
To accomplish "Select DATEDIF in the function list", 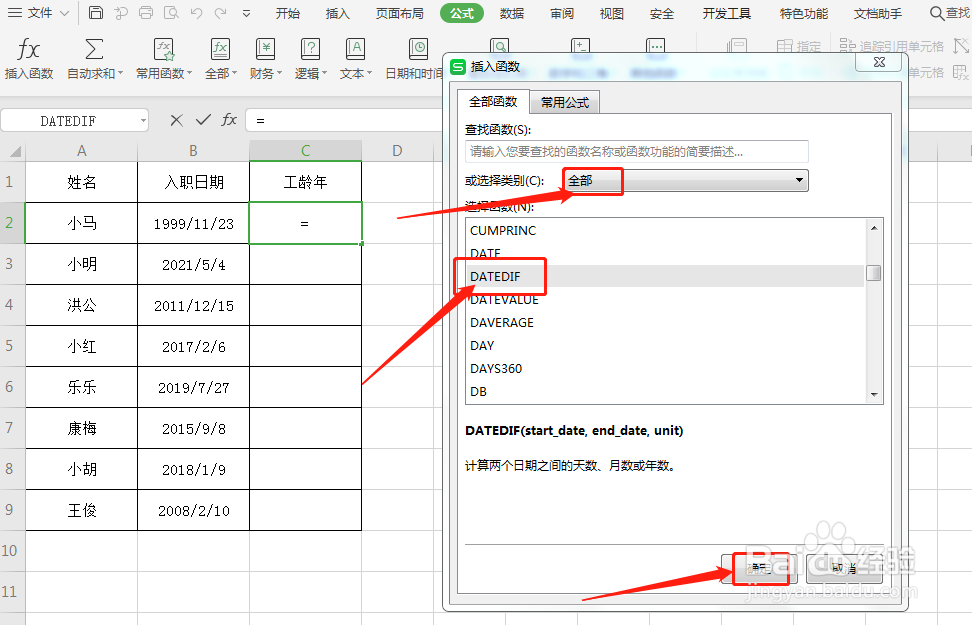I will click(x=499, y=276).
